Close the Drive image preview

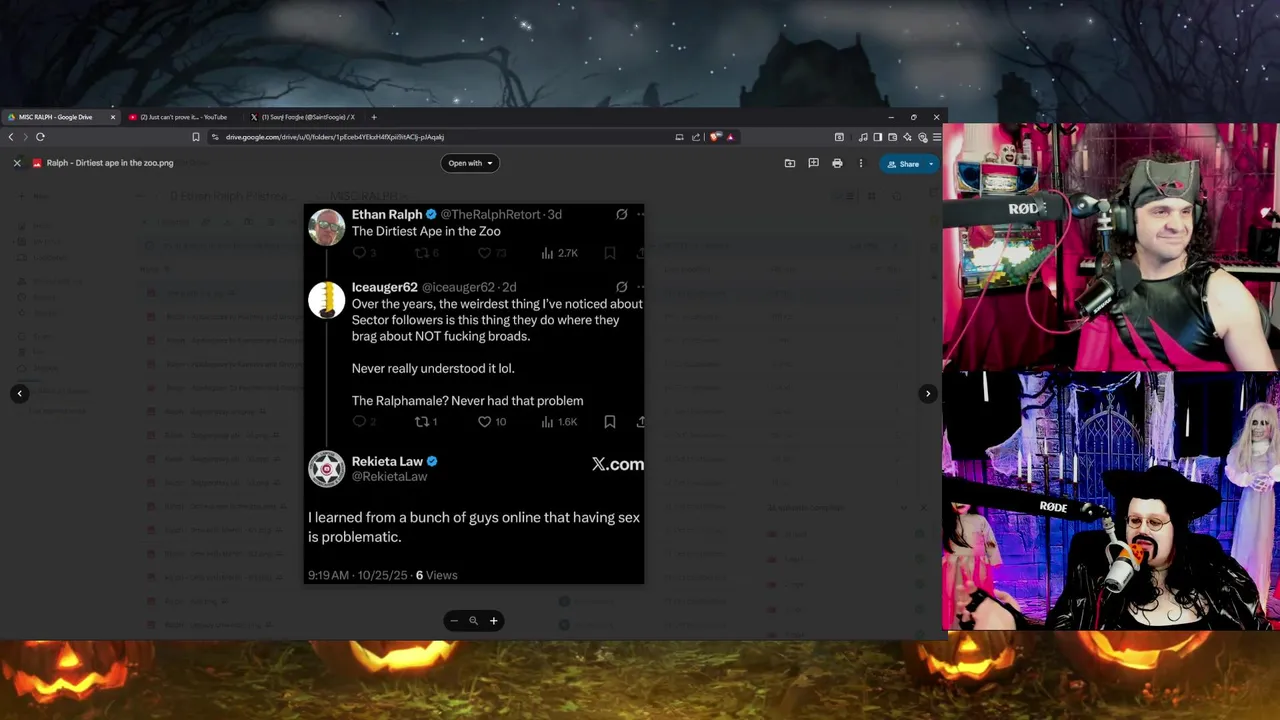(17, 163)
